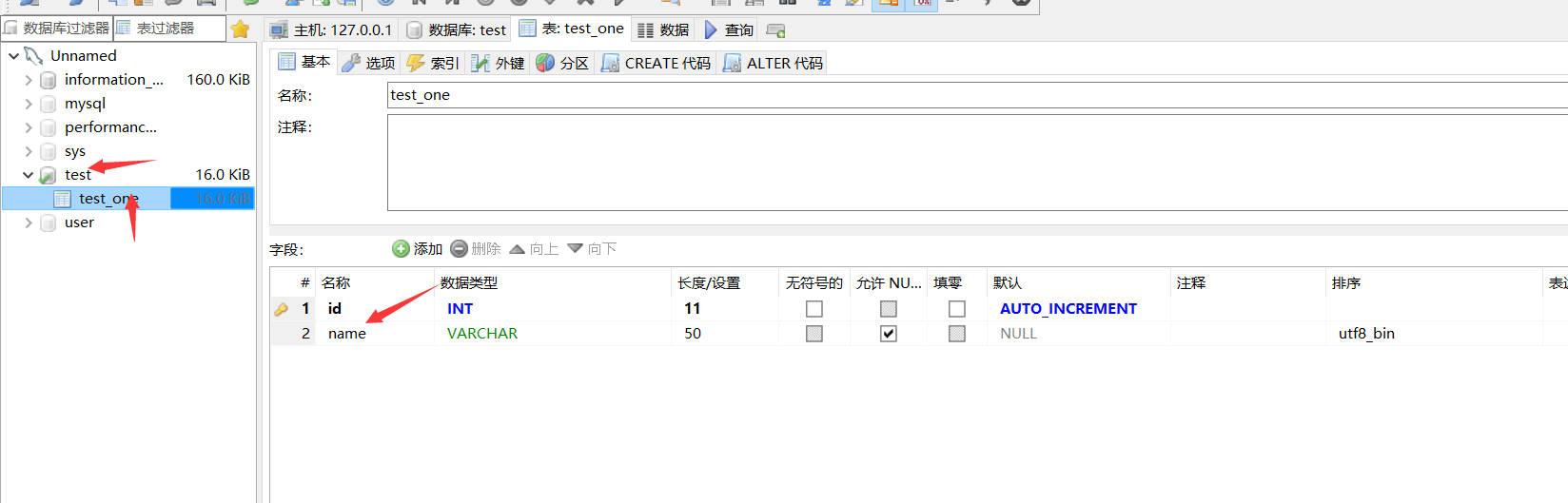The width and height of the screenshot is (1568, 503).
Task: Toggle unsigned checkbox for id column
Action: 814,309
